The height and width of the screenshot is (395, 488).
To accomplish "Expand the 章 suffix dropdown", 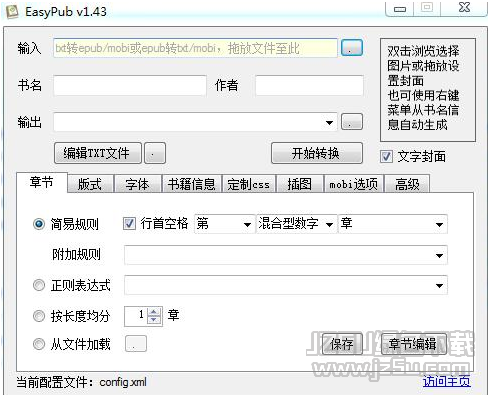I will [439, 224].
